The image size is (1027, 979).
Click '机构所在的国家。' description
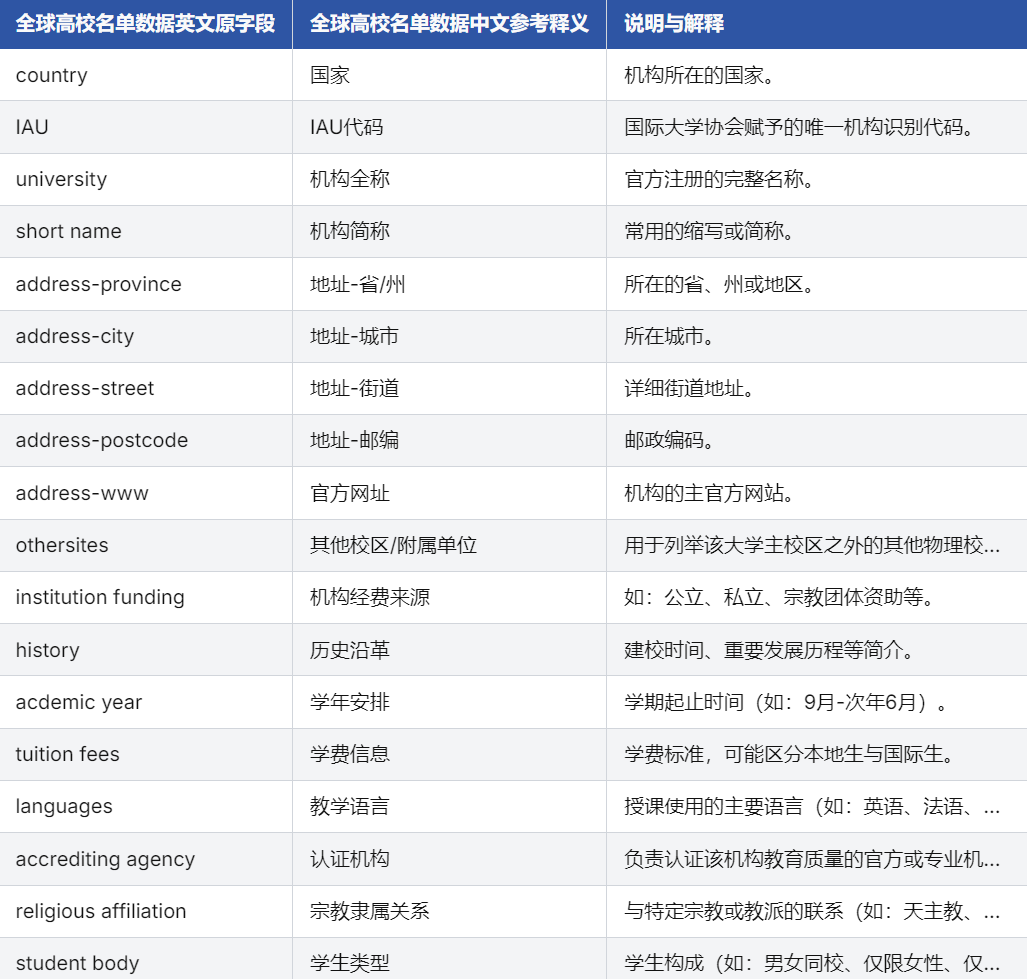click(x=700, y=75)
